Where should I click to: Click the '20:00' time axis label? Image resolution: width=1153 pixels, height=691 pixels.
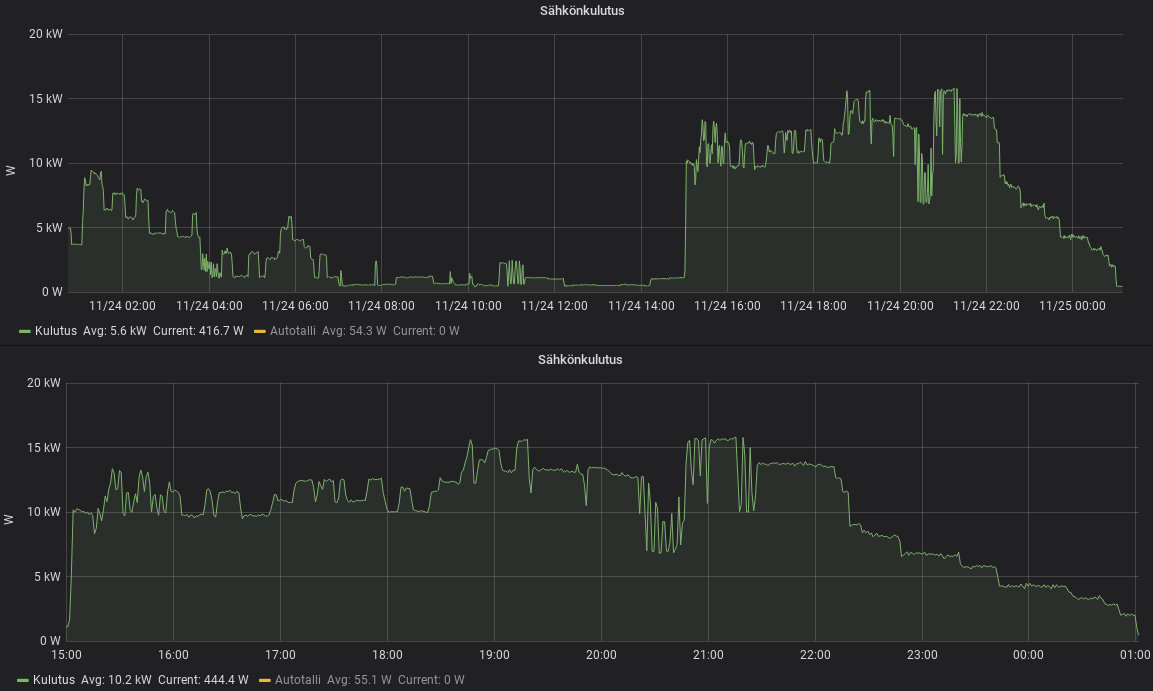602,655
